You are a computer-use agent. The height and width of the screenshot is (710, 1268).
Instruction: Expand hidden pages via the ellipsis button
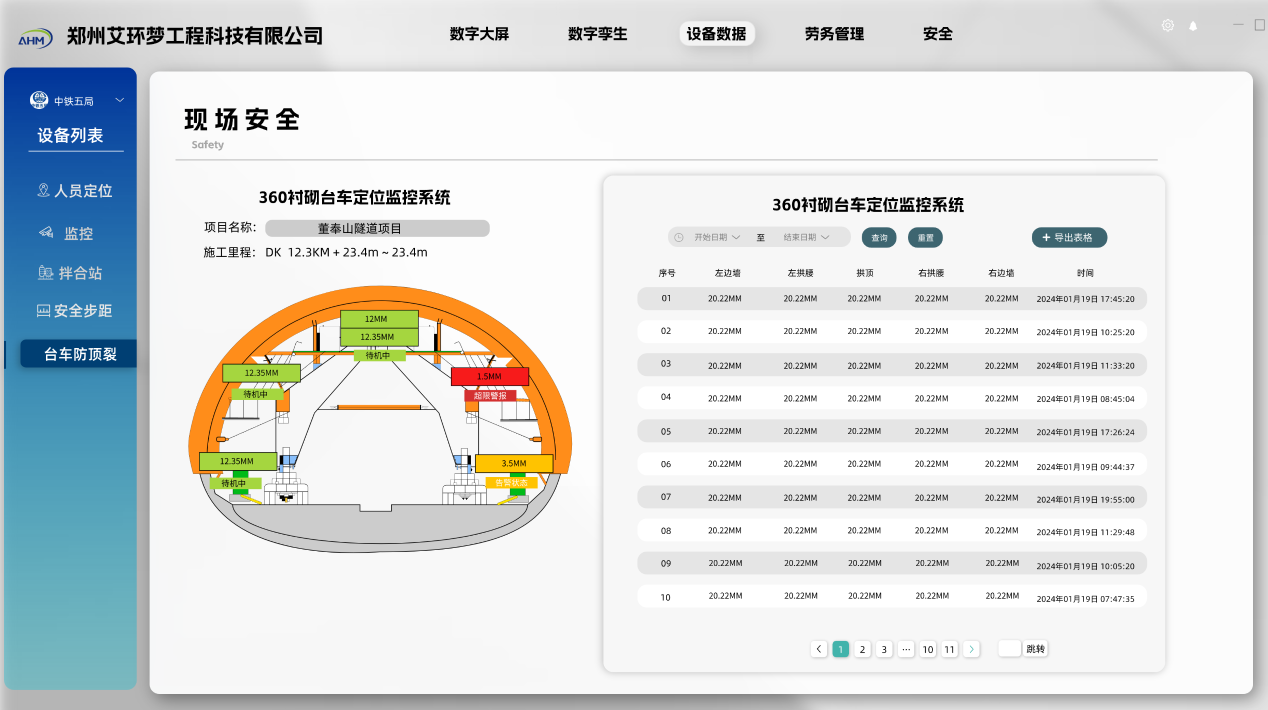tap(906, 649)
